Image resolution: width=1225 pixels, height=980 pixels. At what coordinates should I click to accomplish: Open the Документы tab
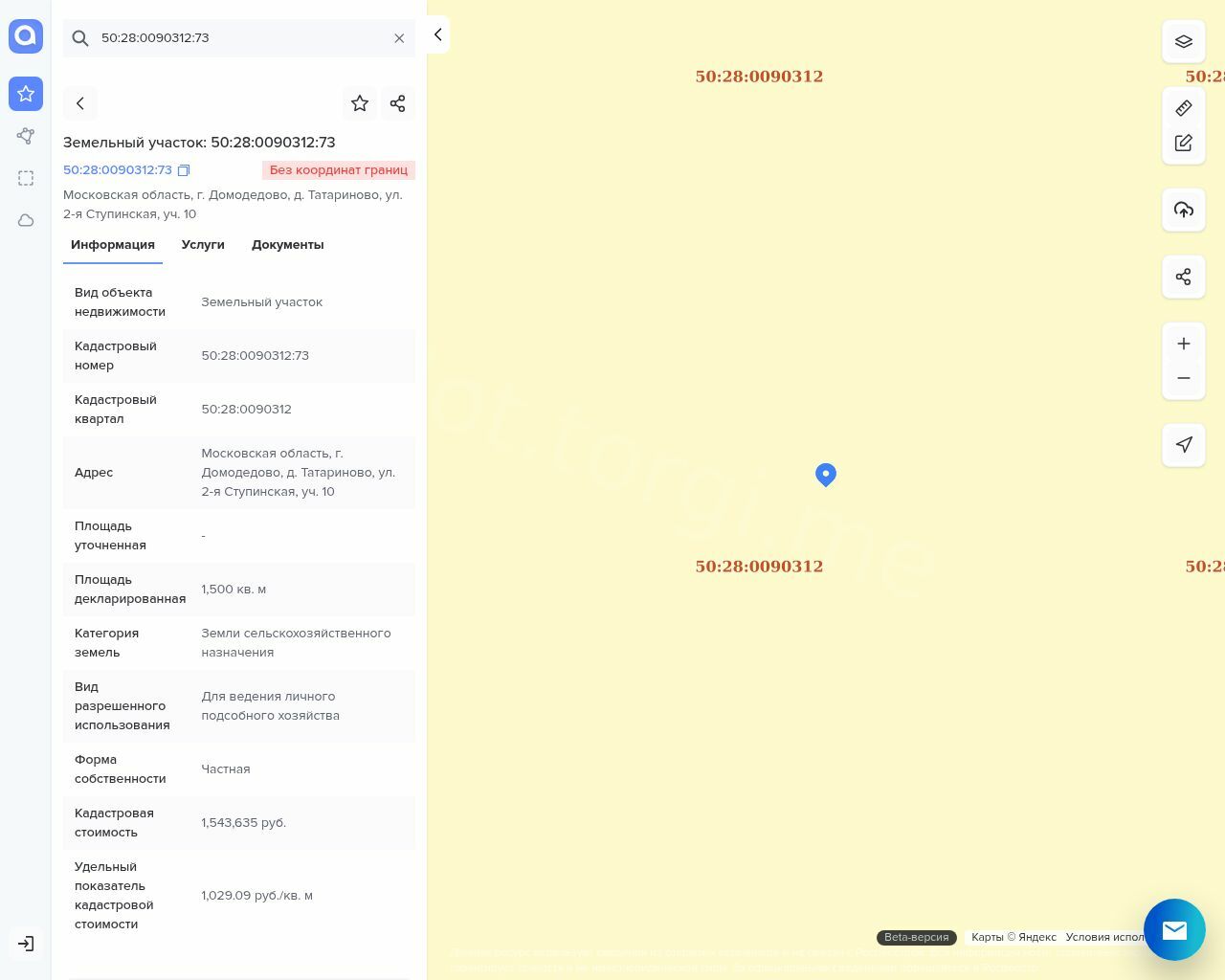tap(287, 245)
